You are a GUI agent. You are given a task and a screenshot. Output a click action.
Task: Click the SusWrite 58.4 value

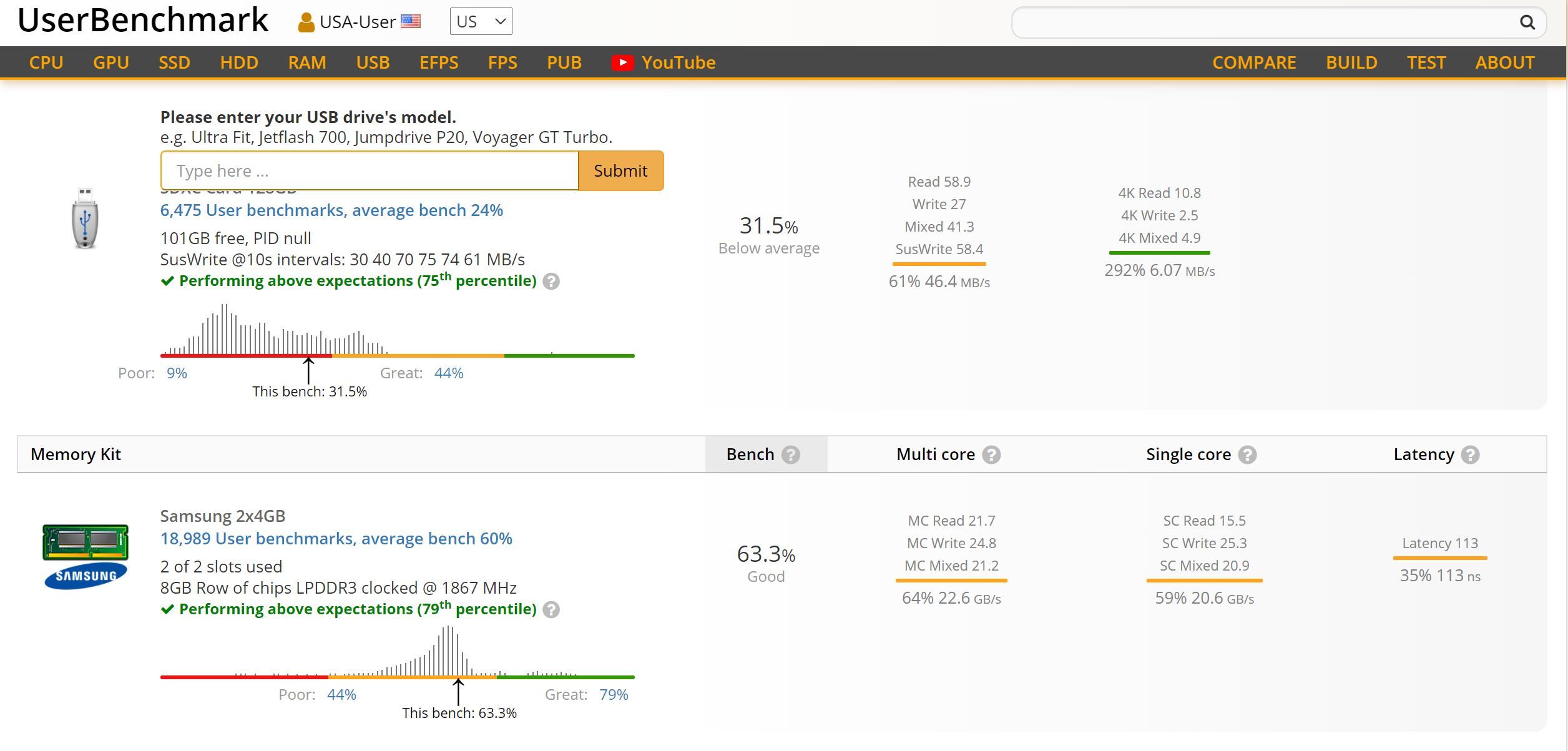coord(939,250)
